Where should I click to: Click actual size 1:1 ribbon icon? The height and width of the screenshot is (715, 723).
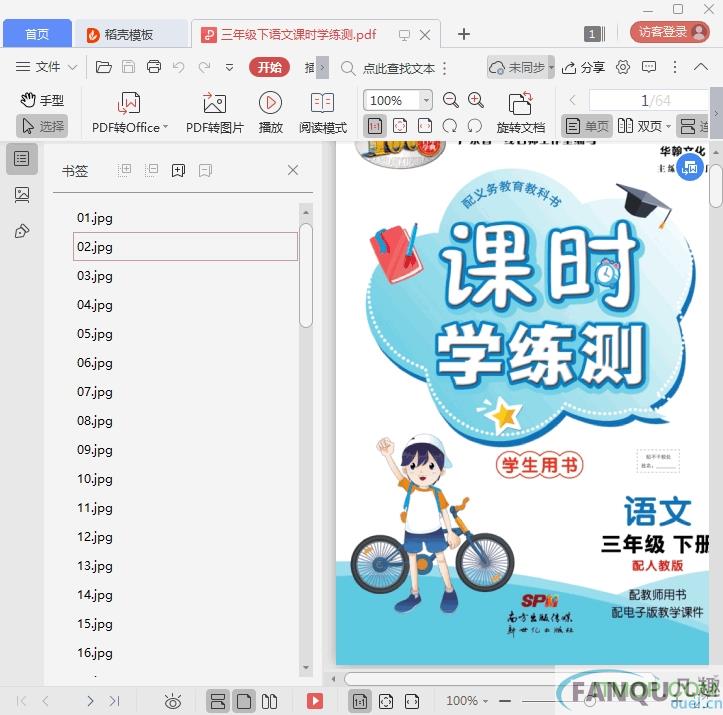click(375, 126)
